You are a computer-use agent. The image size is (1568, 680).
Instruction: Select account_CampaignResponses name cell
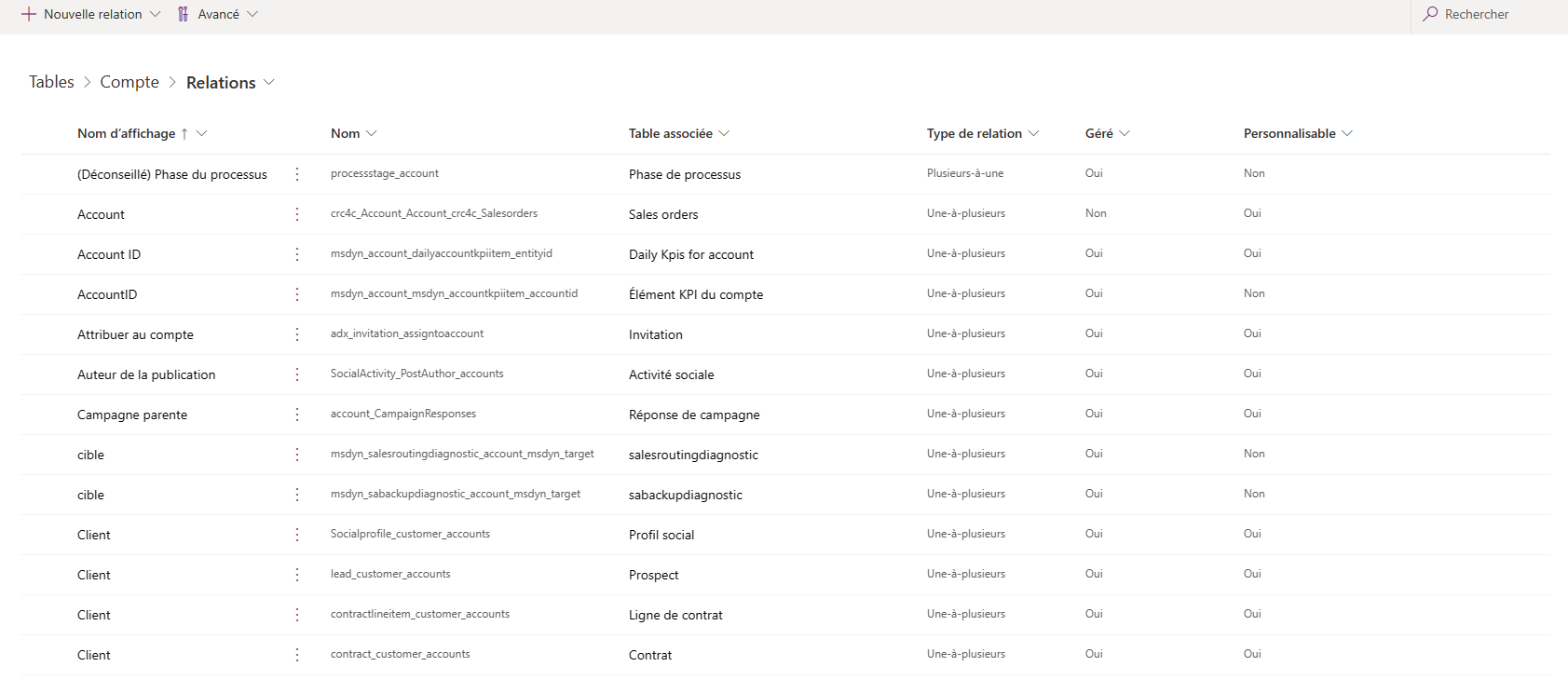click(403, 414)
